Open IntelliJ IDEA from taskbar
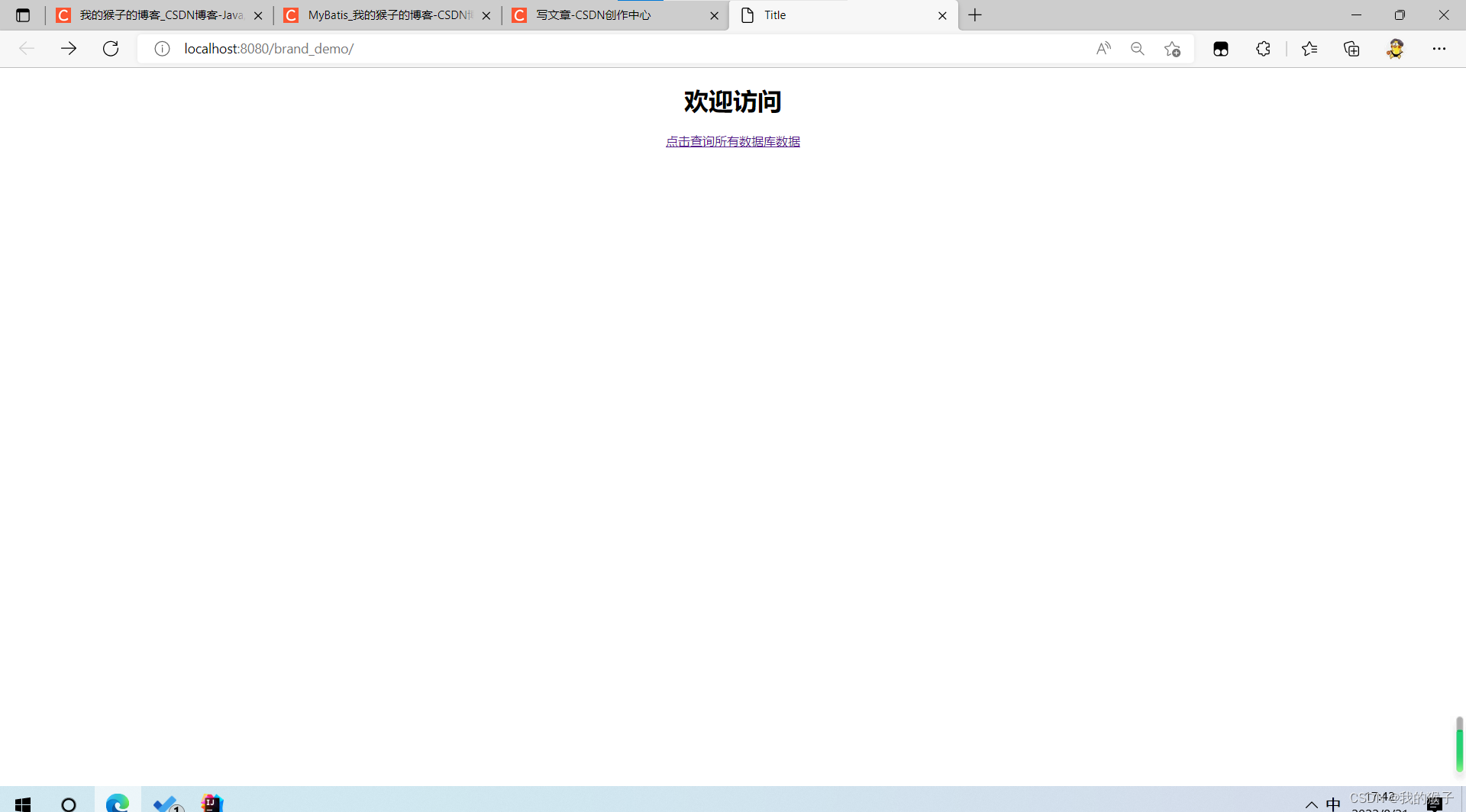Image resolution: width=1466 pixels, height=812 pixels. pyautogui.click(x=212, y=803)
